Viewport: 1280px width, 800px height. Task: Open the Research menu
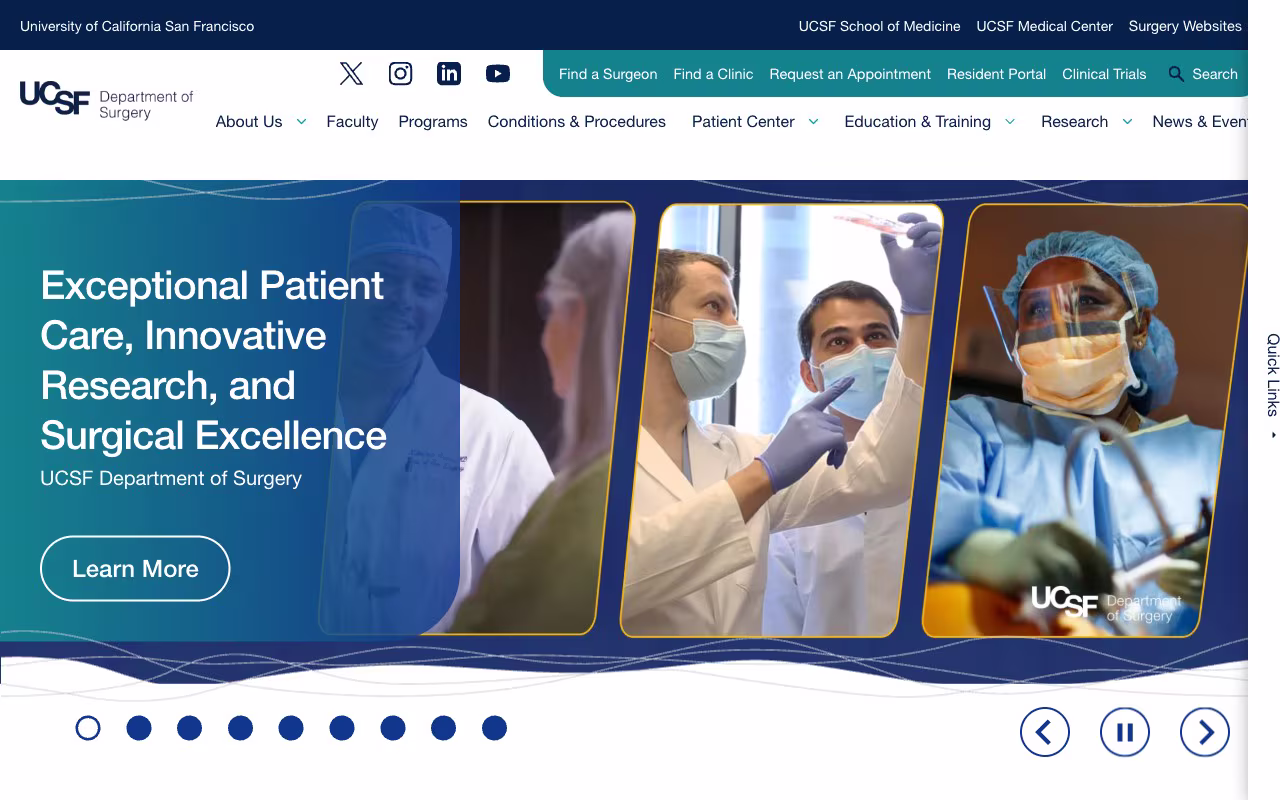[1074, 122]
